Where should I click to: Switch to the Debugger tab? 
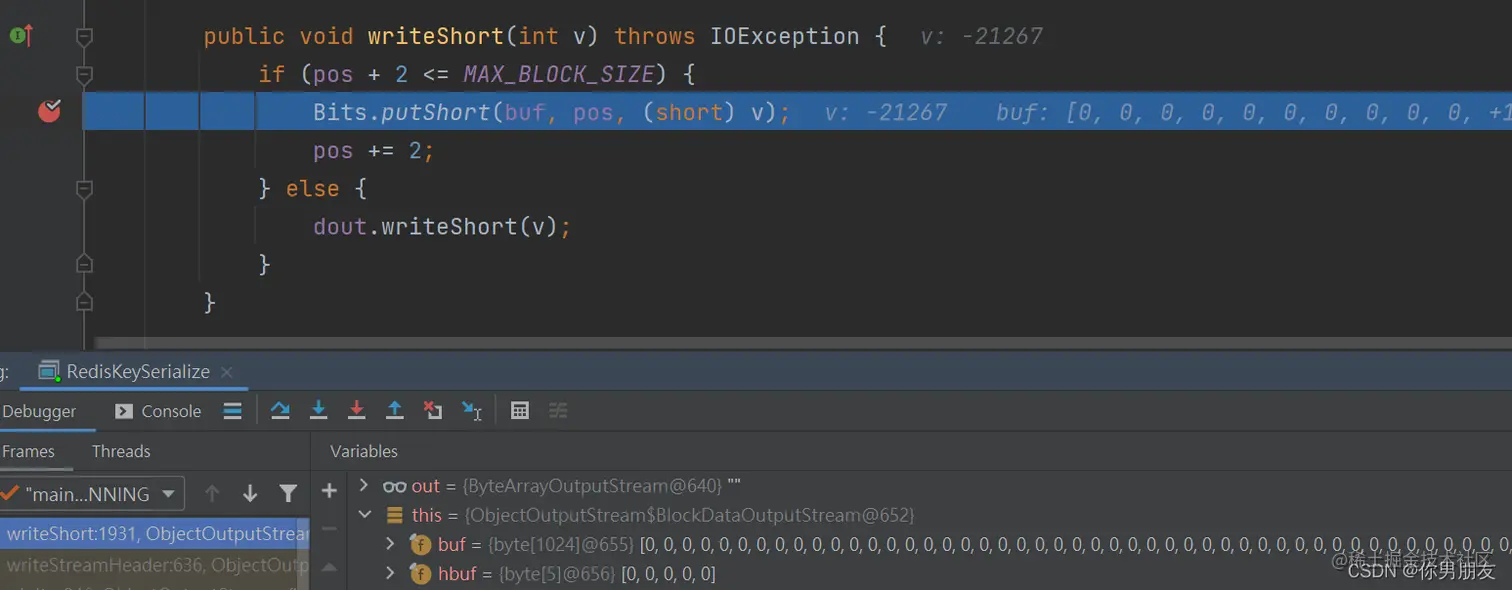(39, 411)
